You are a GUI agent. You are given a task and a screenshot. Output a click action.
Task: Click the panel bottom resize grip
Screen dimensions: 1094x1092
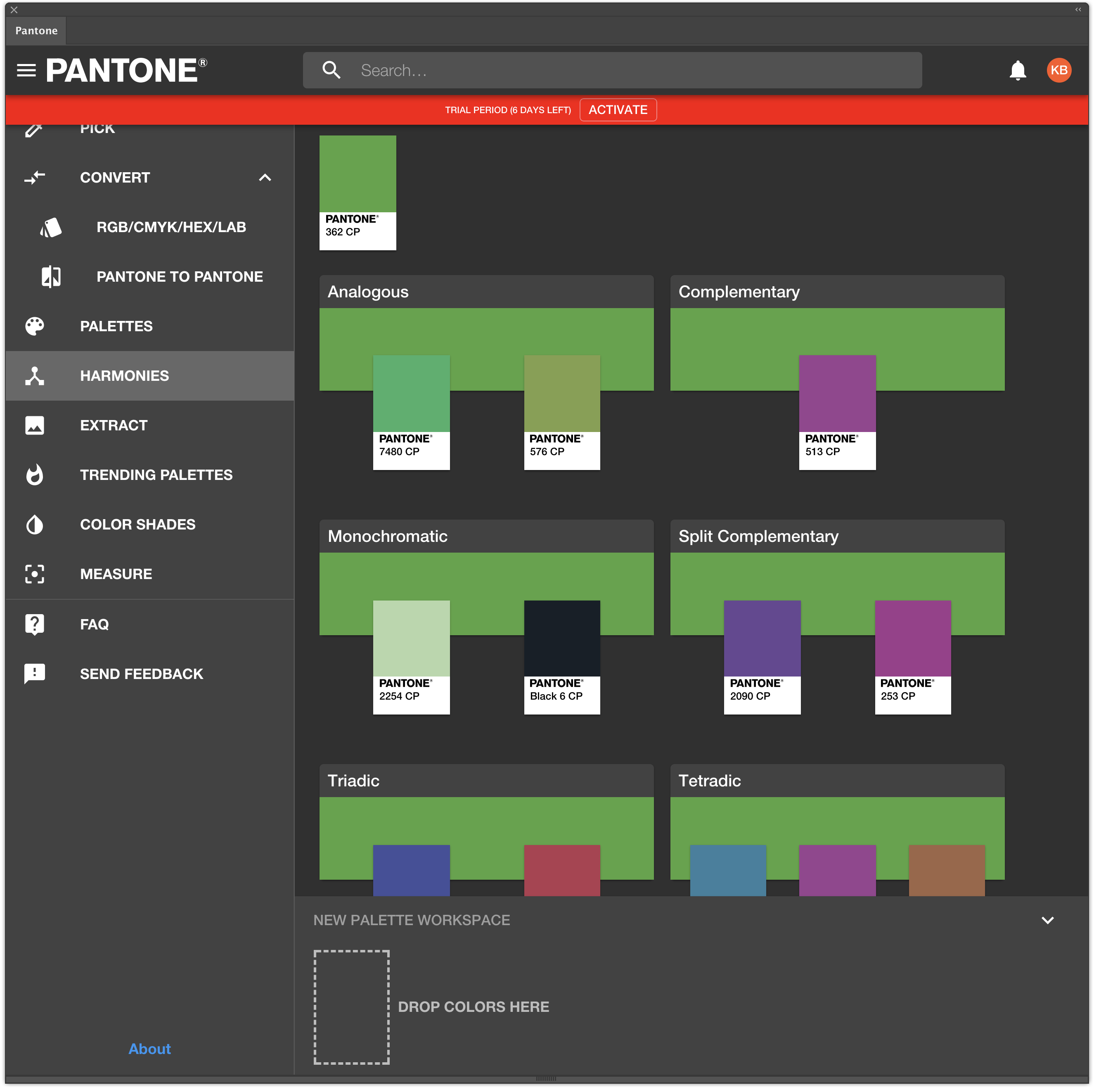tap(547, 1078)
